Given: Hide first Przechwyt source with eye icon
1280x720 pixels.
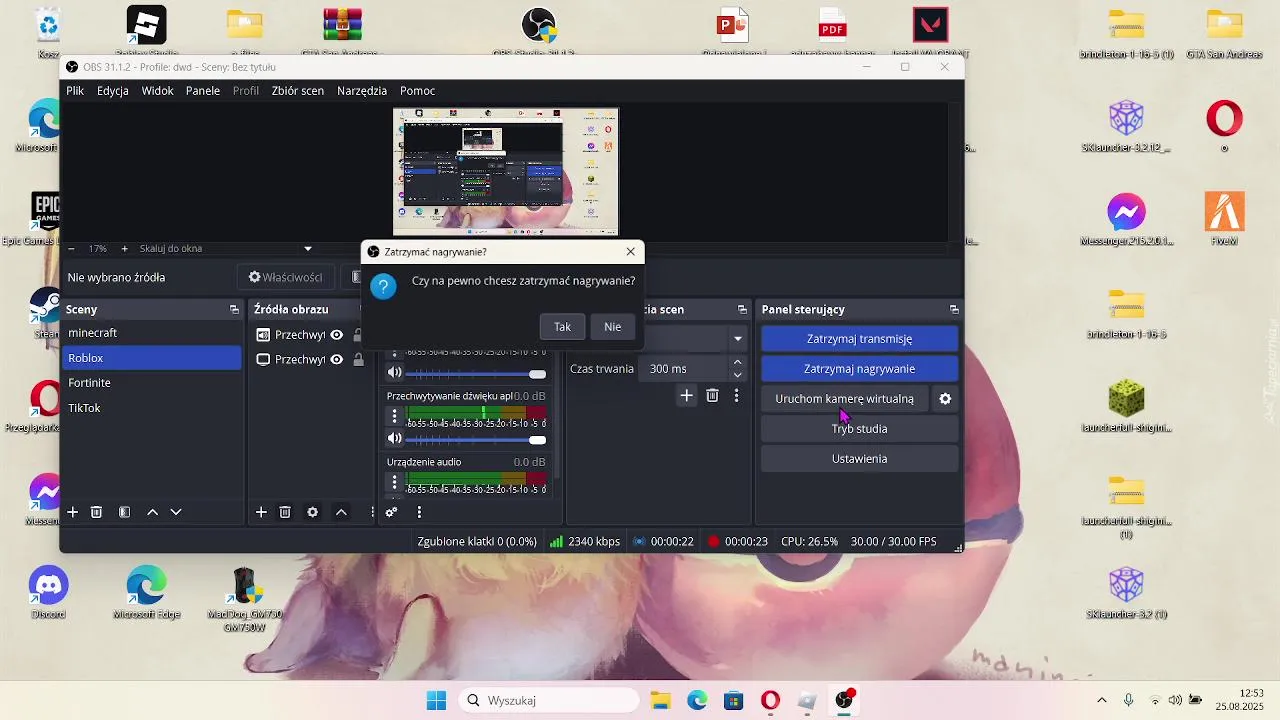Looking at the screenshot, I should point(337,335).
